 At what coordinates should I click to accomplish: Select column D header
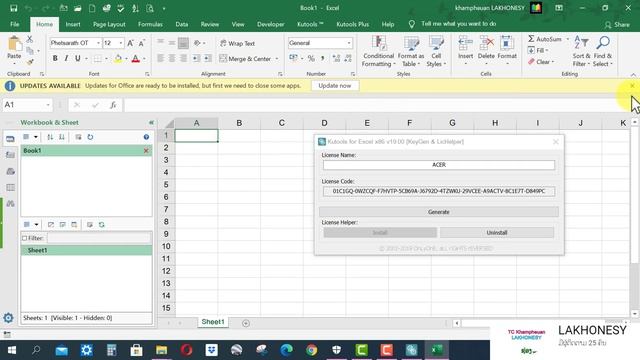324,123
